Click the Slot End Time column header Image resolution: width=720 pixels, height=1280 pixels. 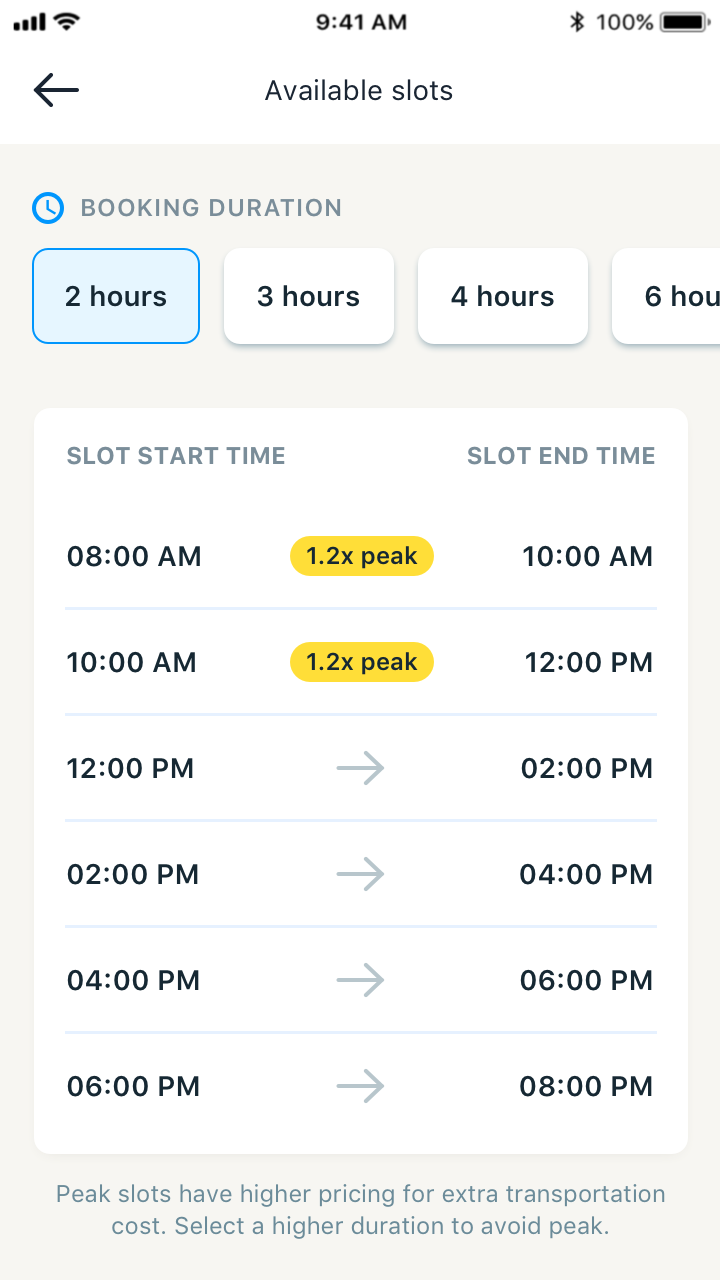coord(561,456)
